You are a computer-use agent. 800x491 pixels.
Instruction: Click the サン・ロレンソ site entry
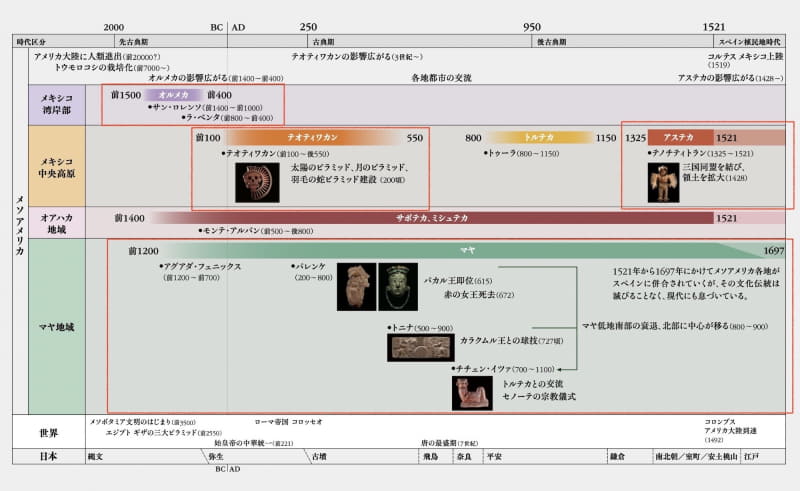pos(205,107)
